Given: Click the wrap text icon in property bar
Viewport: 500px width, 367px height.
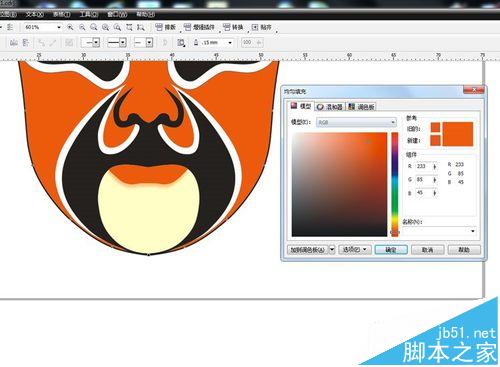Looking at the screenshot, I should coord(181,43).
